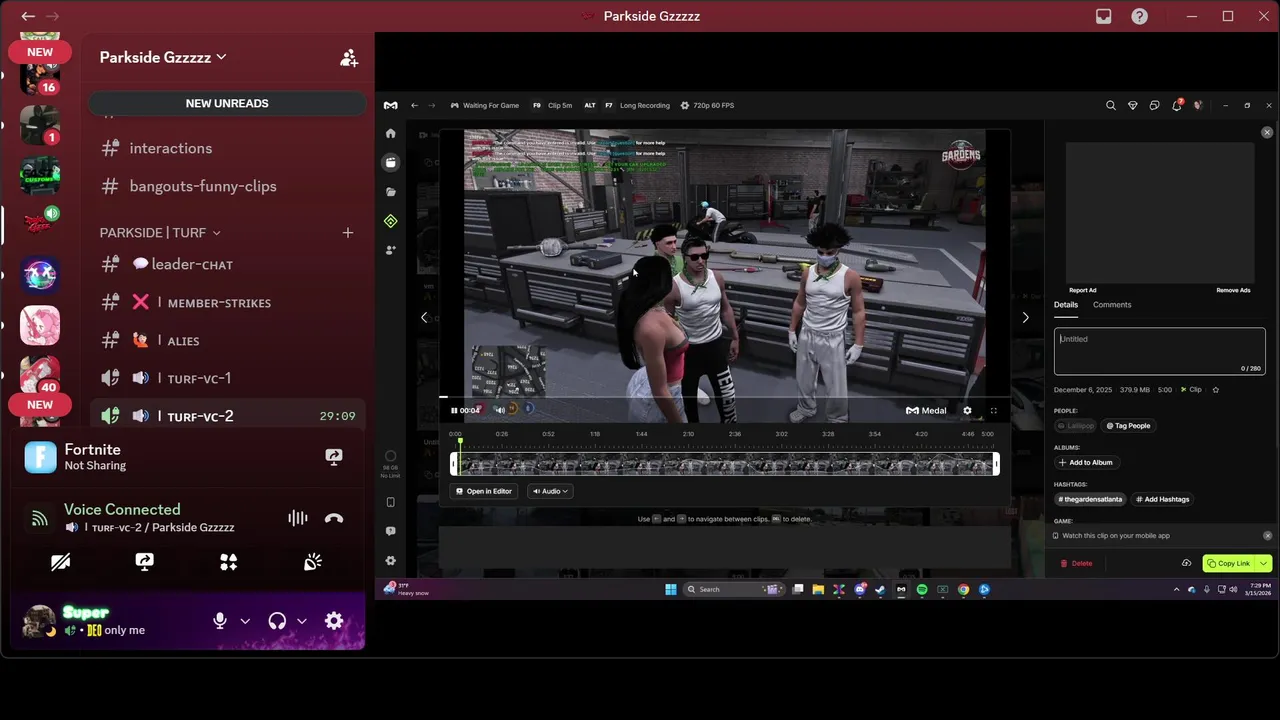Enter fullscreen on the Medal clip player
This screenshot has width=1280, height=720.
point(993,410)
